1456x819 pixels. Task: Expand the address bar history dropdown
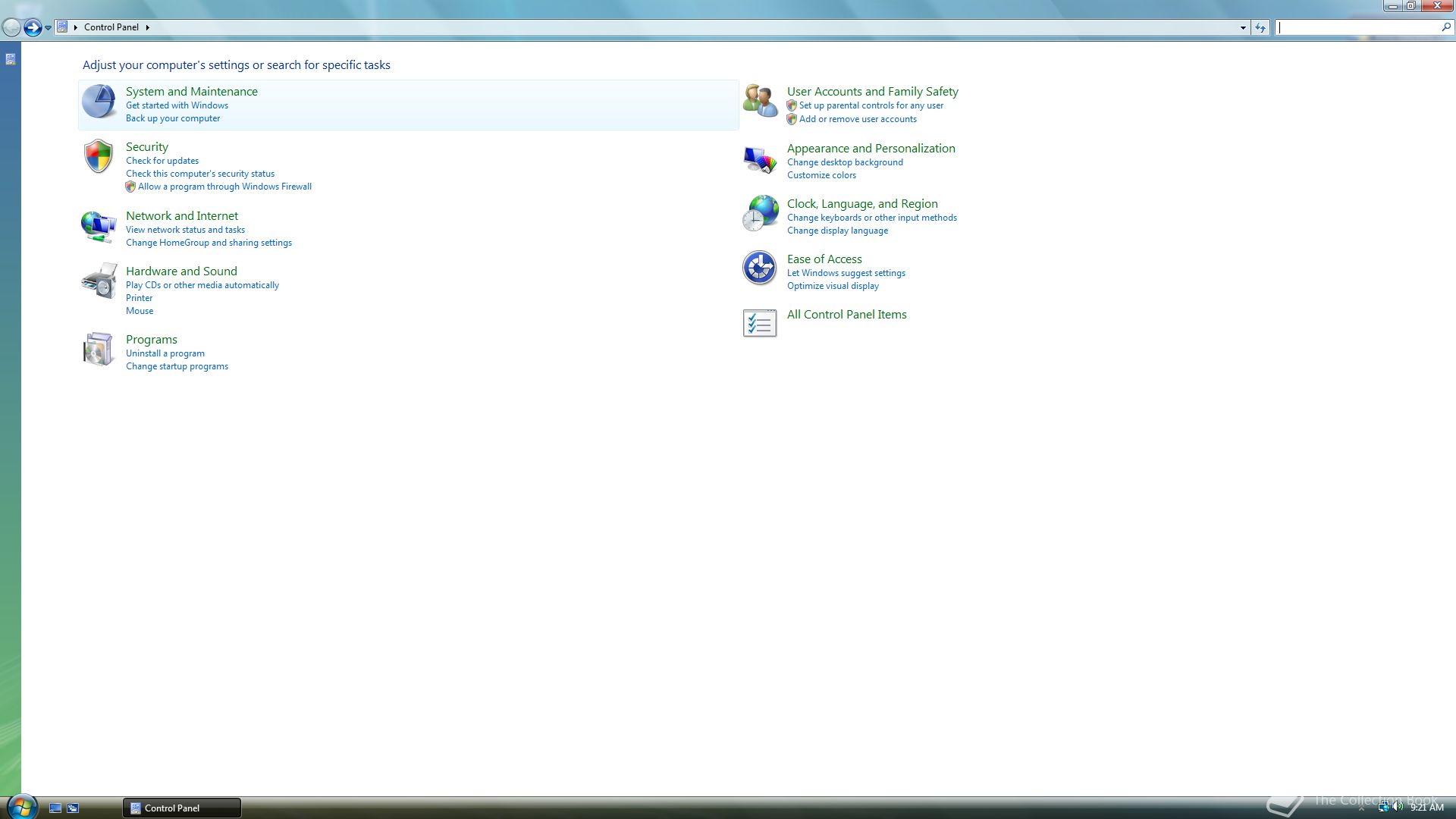[x=1243, y=27]
